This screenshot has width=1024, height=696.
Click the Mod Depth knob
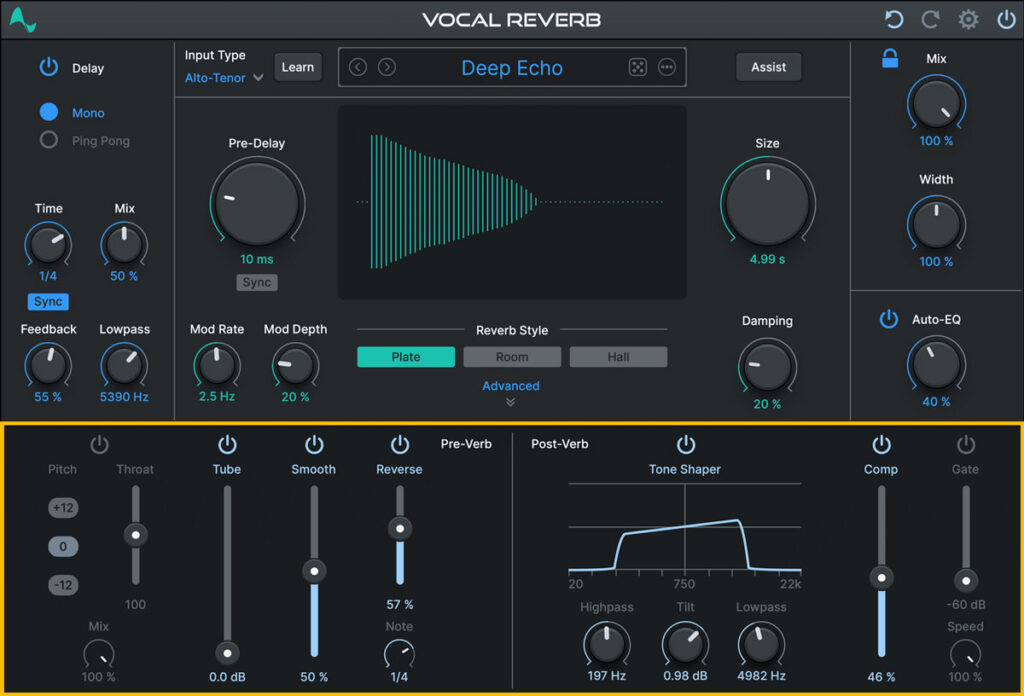pyautogui.click(x=295, y=364)
